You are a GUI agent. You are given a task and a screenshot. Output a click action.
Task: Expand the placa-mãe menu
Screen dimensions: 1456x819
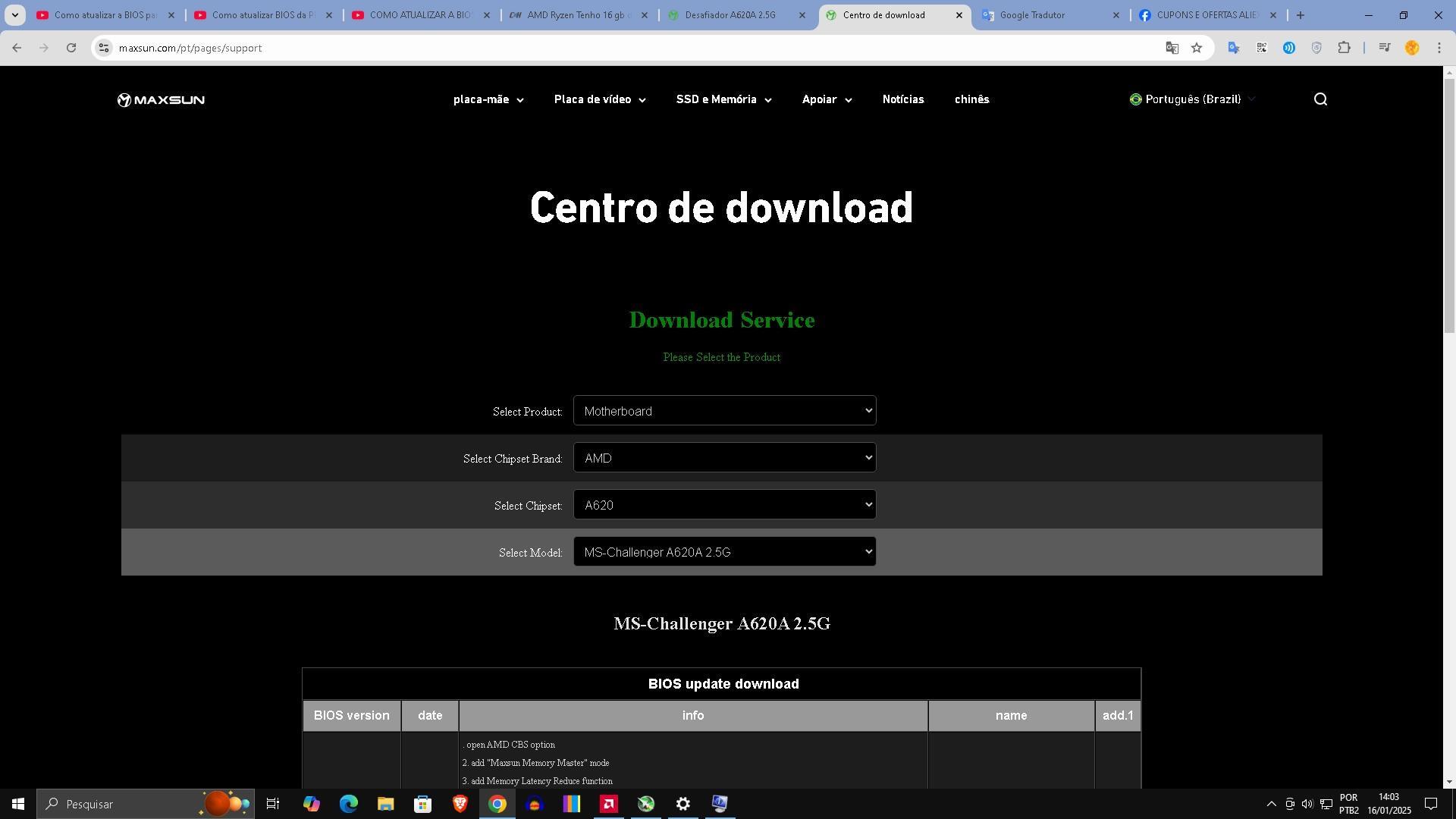[488, 100]
